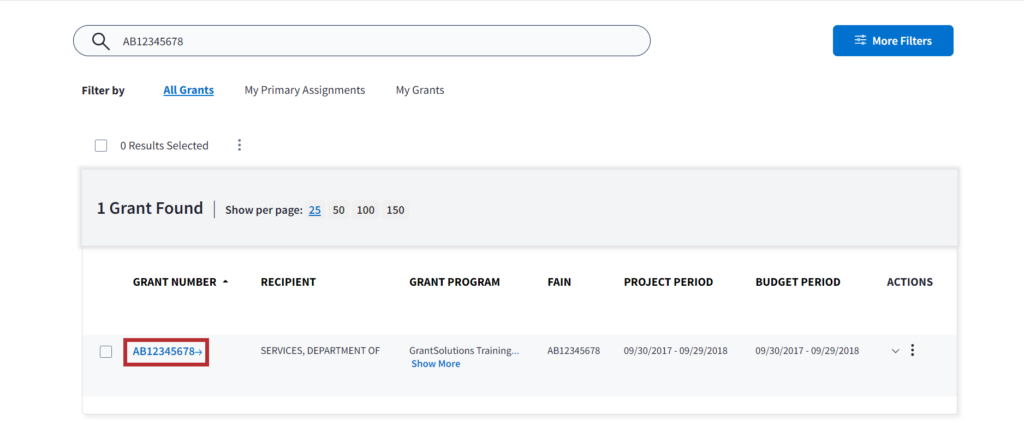
Task: Open bulk actions kebab menu beside Results Selected
Action: 239,145
